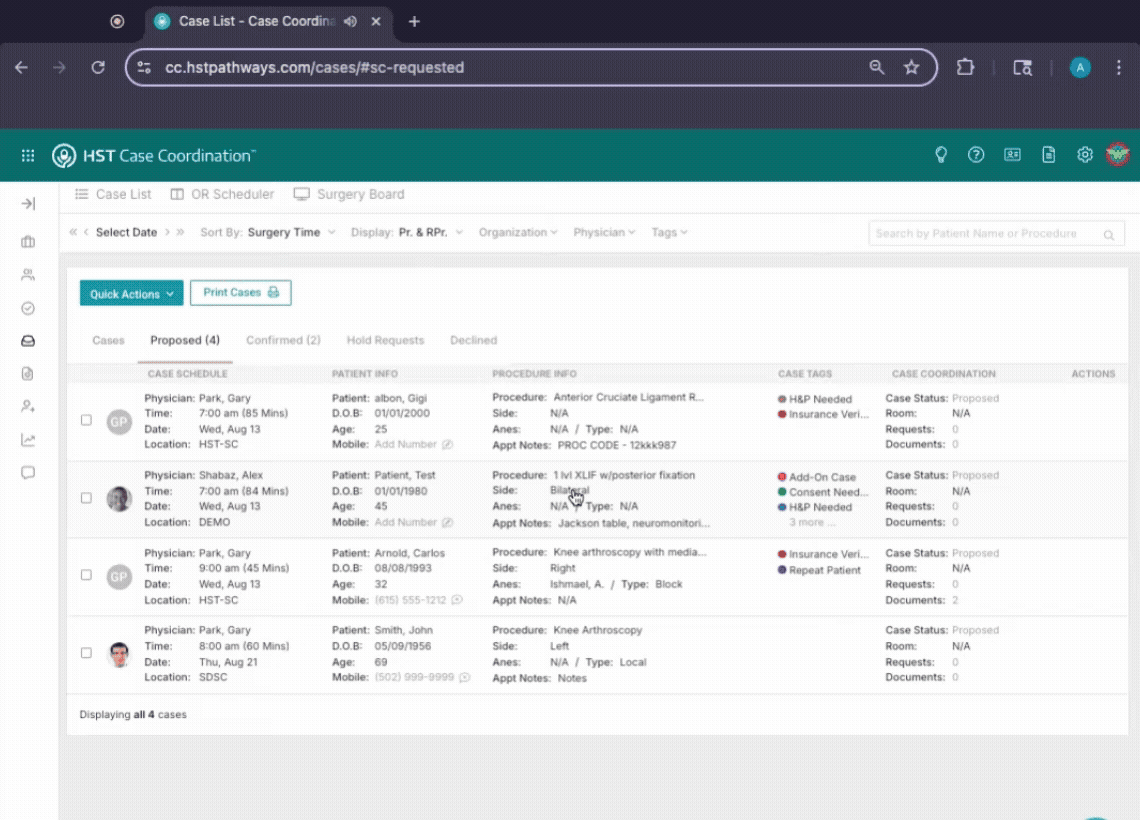
Task: Open the app launcher grid icon
Action: [x=28, y=155]
